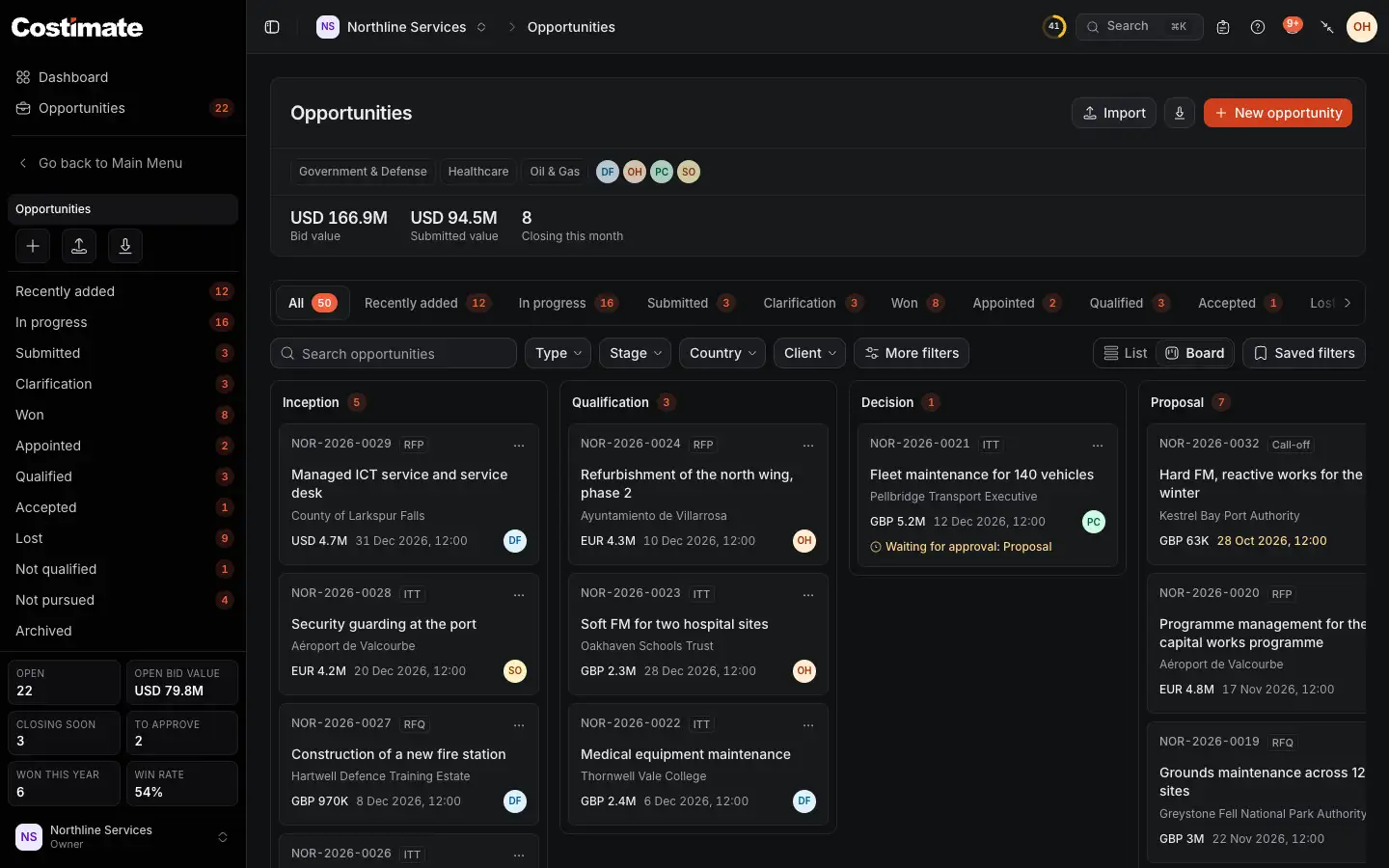Open the Country filter dropdown
This screenshot has width=1389, height=868.
click(x=722, y=353)
